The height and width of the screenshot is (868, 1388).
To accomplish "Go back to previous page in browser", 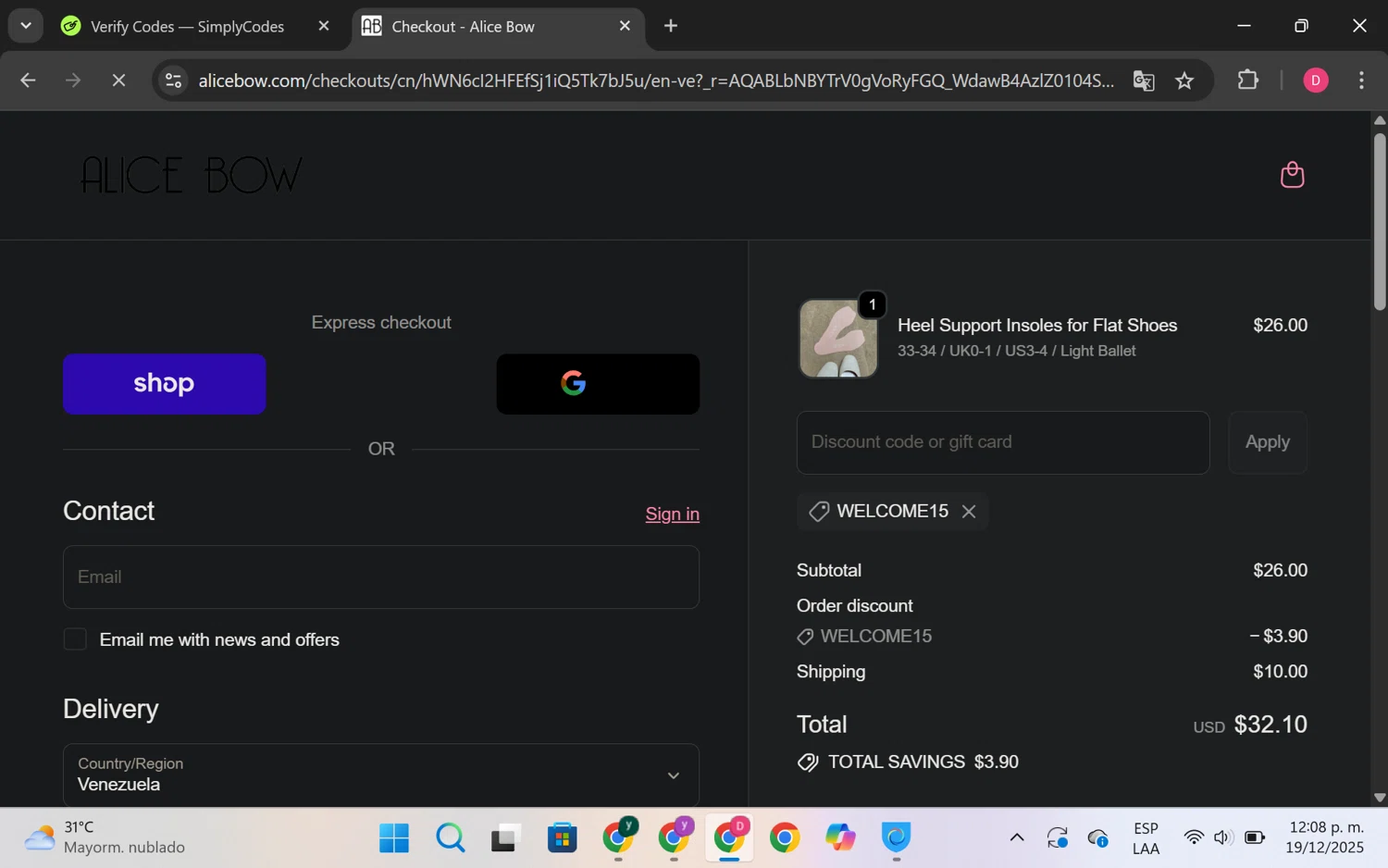I will [28, 81].
